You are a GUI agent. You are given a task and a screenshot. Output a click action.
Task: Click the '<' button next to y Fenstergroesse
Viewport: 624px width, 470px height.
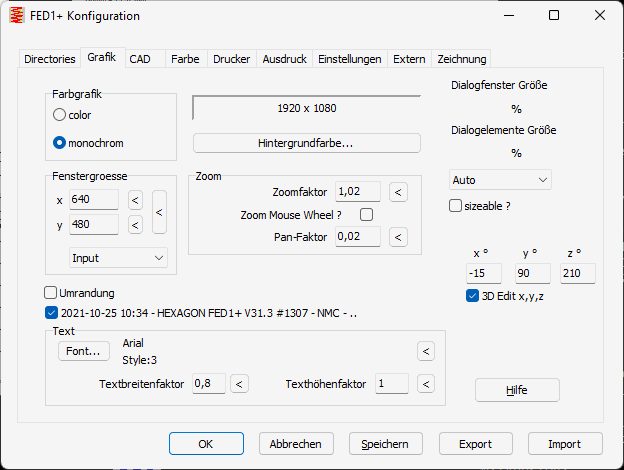pos(135,224)
